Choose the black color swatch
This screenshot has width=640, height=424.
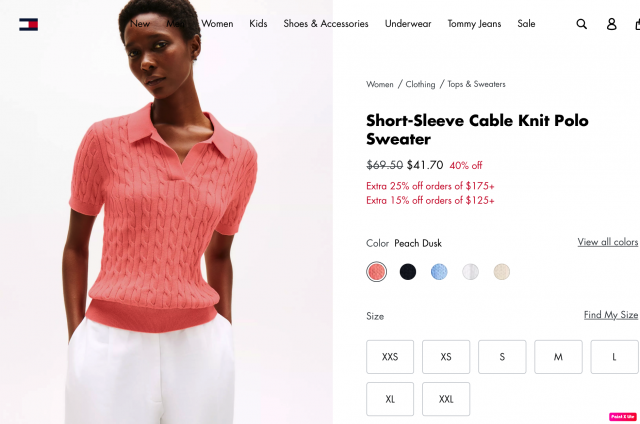pyautogui.click(x=408, y=272)
